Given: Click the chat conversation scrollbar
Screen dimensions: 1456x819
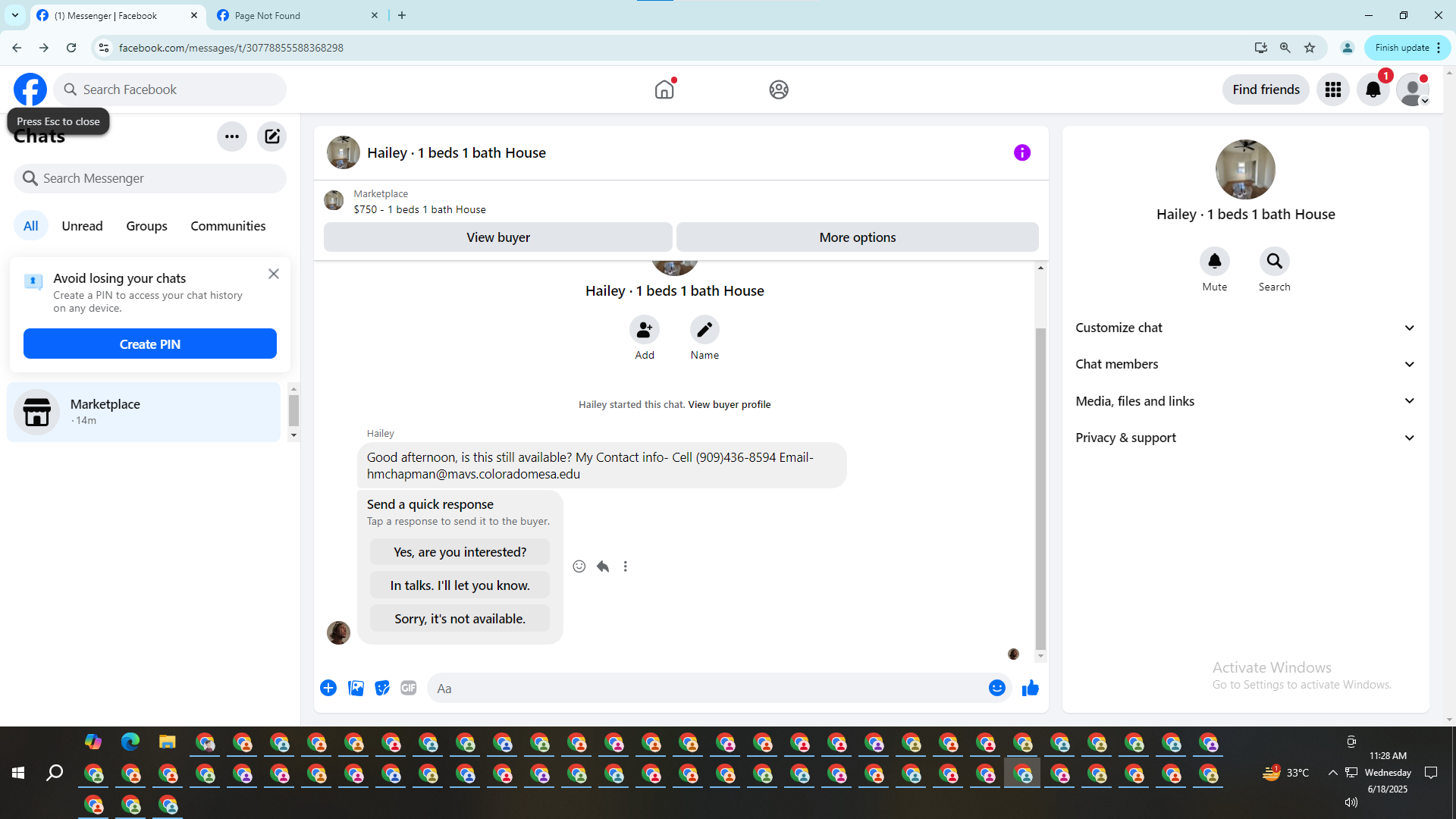Looking at the screenshot, I should click(1040, 485).
